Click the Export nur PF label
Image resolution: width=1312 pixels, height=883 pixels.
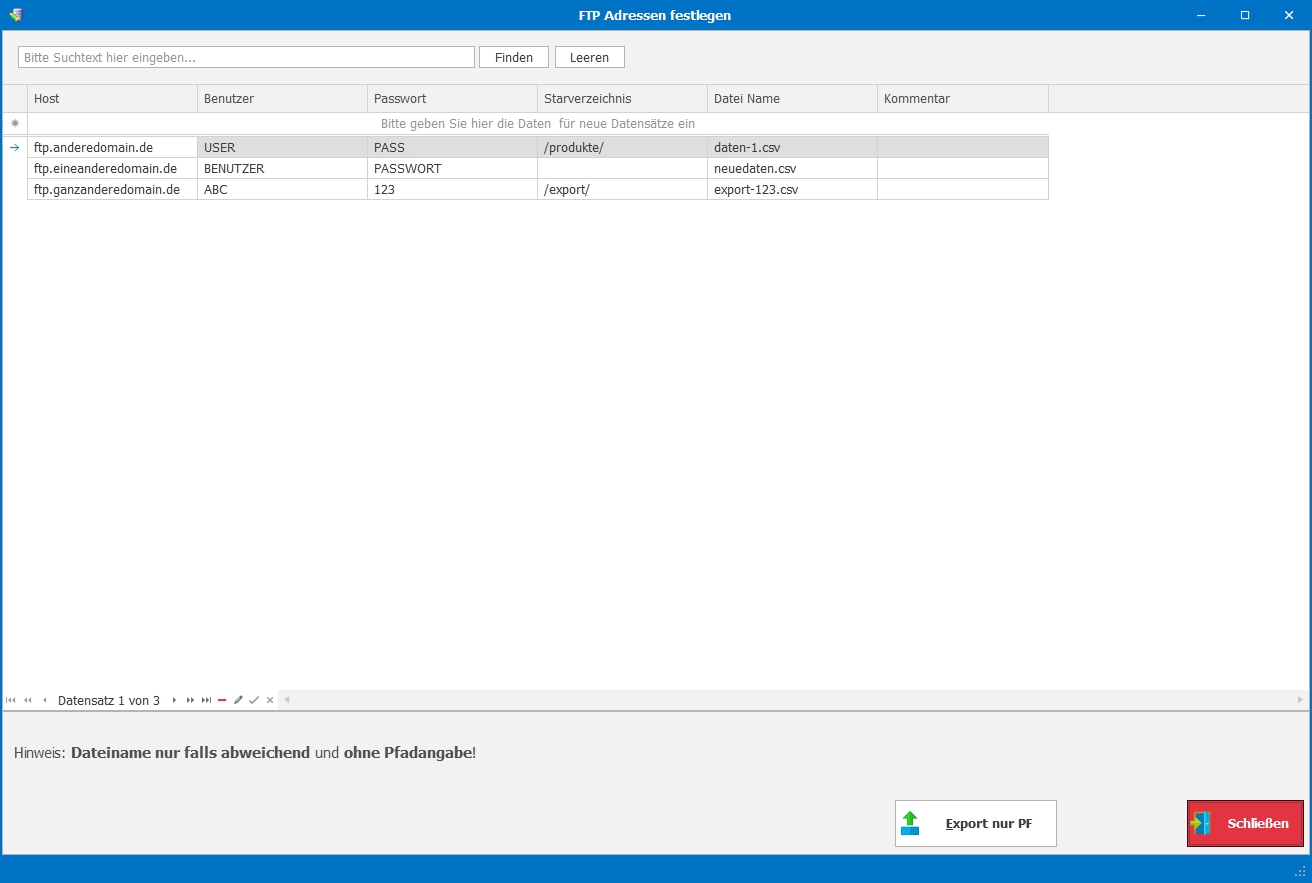pyautogui.click(x=989, y=824)
